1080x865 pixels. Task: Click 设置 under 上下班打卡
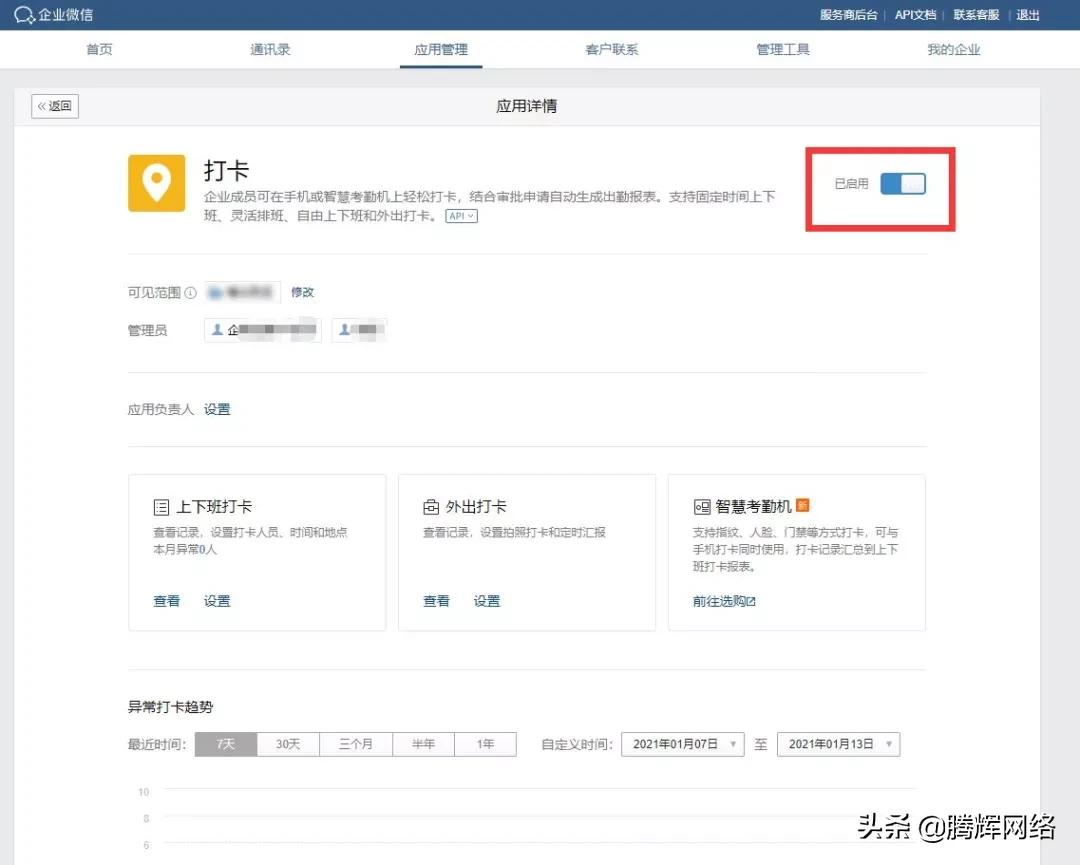217,601
